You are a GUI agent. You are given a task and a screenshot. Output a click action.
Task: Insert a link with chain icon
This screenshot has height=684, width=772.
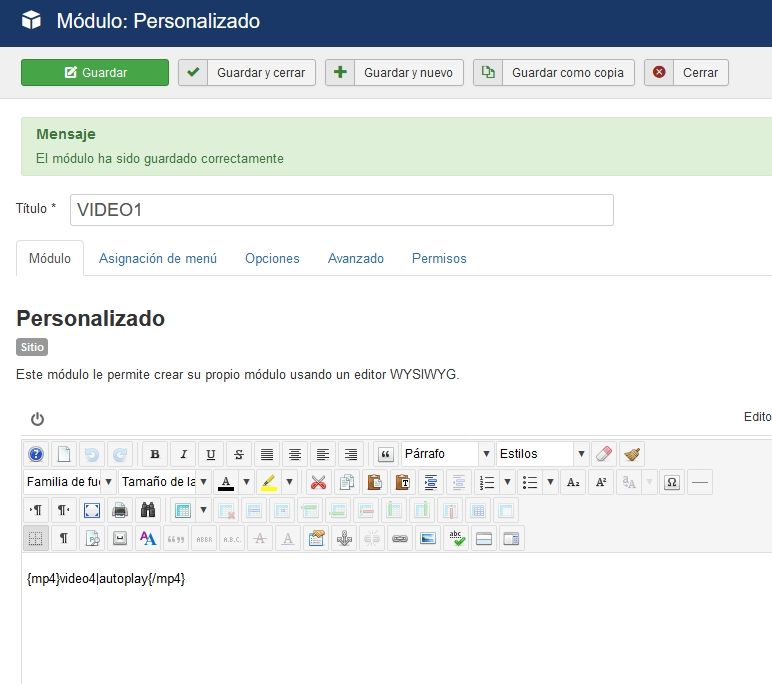tap(400, 538)
